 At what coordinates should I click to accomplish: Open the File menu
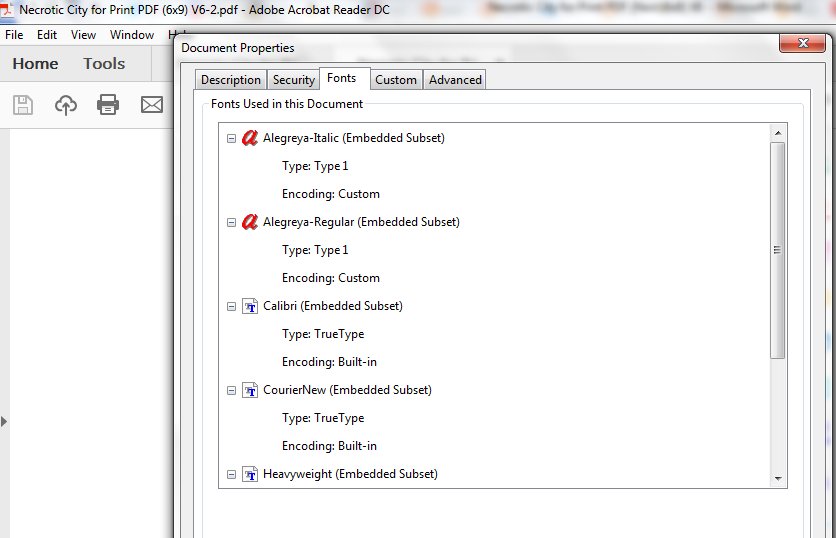click(14, 35)
